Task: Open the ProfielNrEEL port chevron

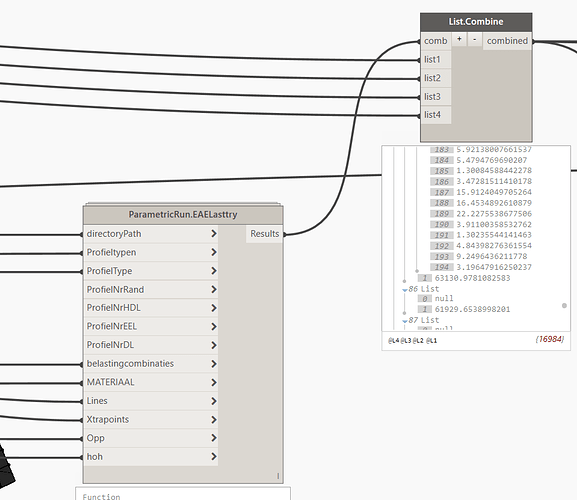Action: click(213, 326)
